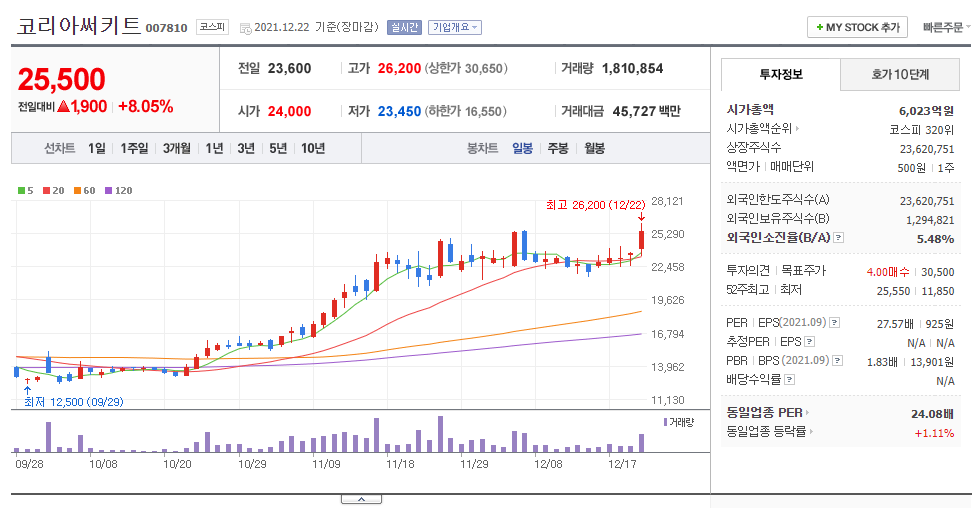Click the 11/09 date axis label

326,464
